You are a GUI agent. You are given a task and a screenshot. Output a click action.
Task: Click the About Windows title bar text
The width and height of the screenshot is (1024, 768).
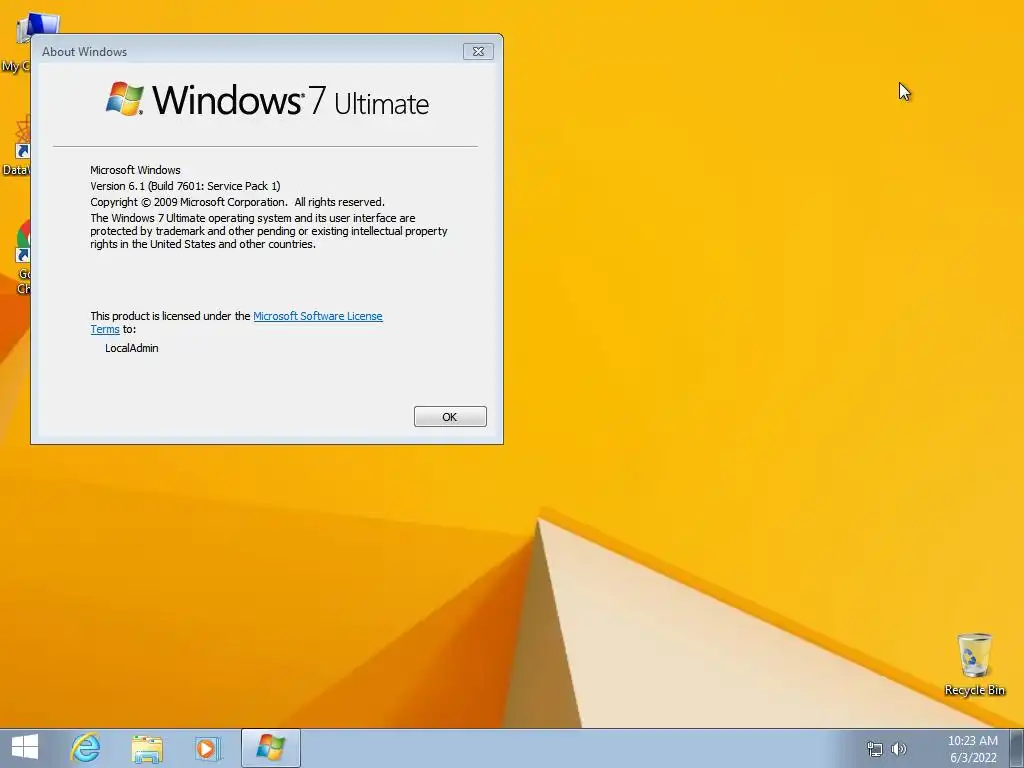[x=84, y=52]
